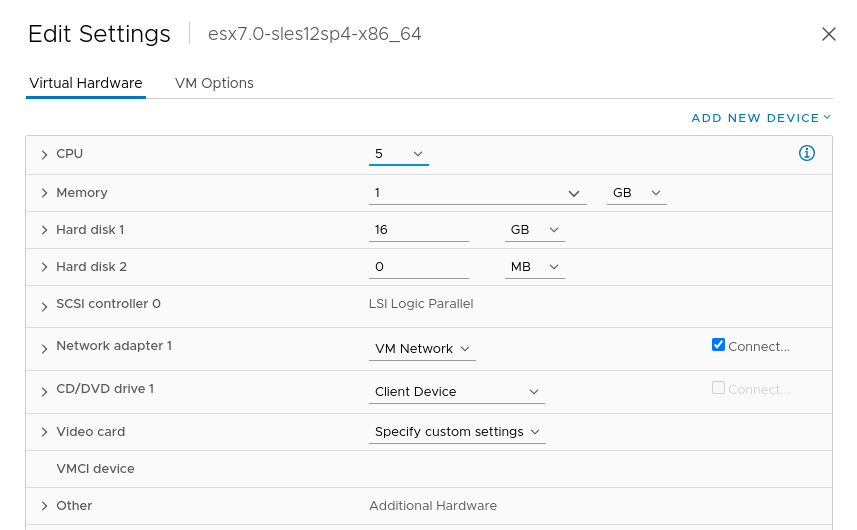Image resolution: width=857 pixels, height=530 pixels.
Task: Uncheck Network adapter 1 Connect checkbox
Action: pos(718,345)
